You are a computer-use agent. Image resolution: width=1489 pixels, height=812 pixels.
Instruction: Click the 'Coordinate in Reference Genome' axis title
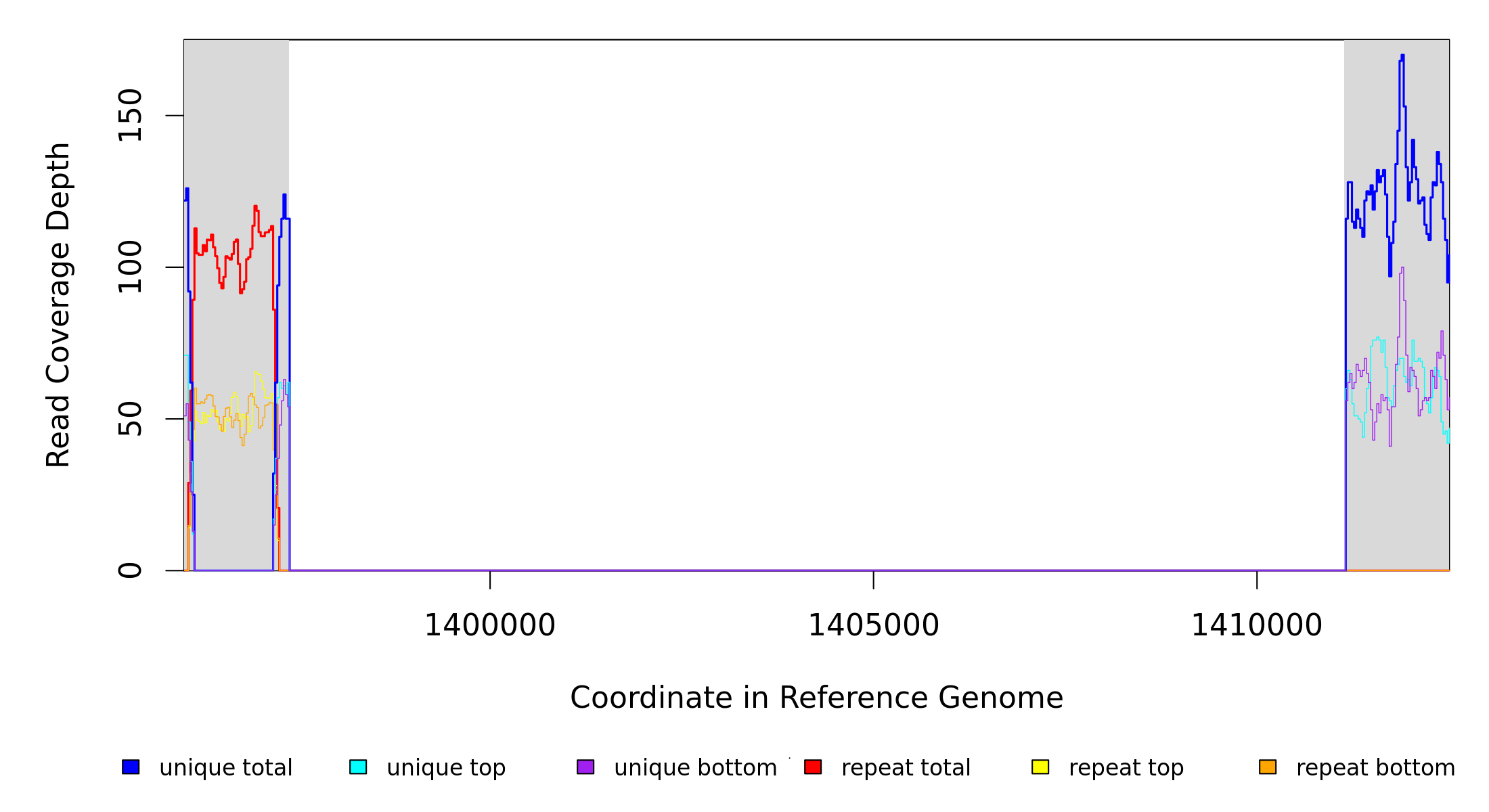[816, 698]
